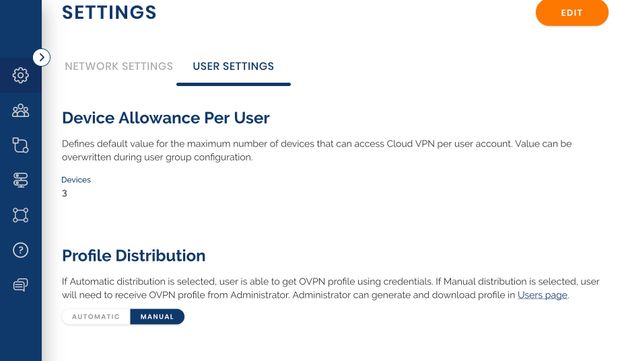Image resolution: width=620 pixels, height=361 pixels.
Task: Set profile distribution to Manual
Action: (157, 317)
